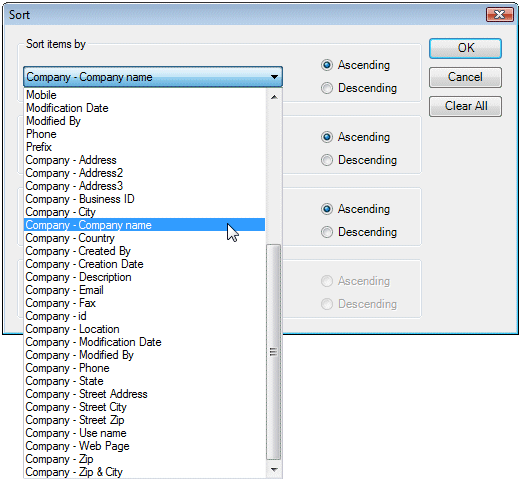521x481 pixels.
Task: Close the Sort dialog with the X
Action: point(499,15)
